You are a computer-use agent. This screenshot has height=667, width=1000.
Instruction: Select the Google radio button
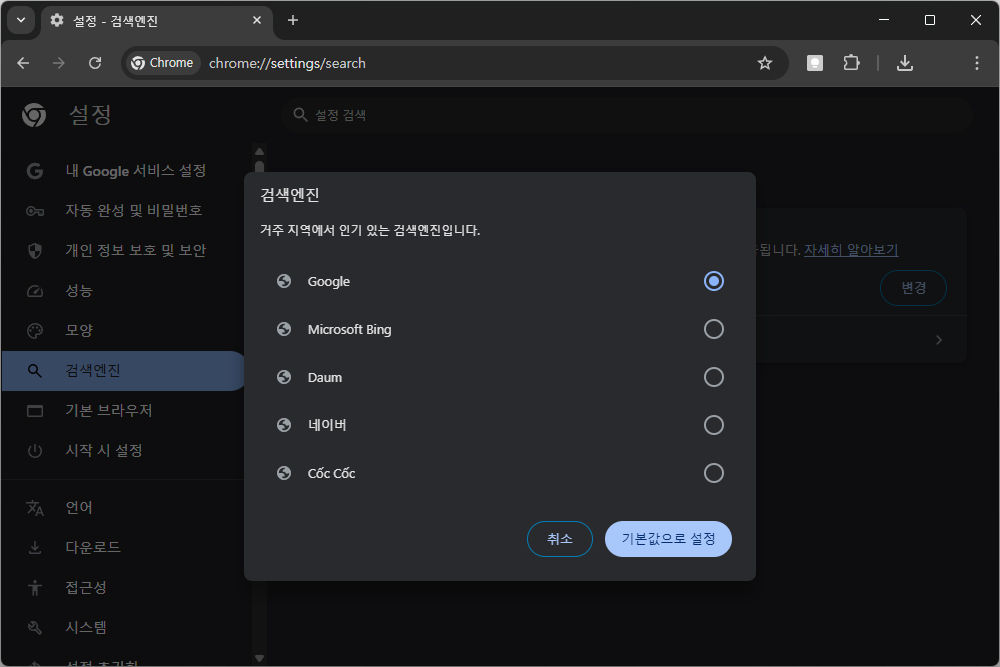point(713,281)
